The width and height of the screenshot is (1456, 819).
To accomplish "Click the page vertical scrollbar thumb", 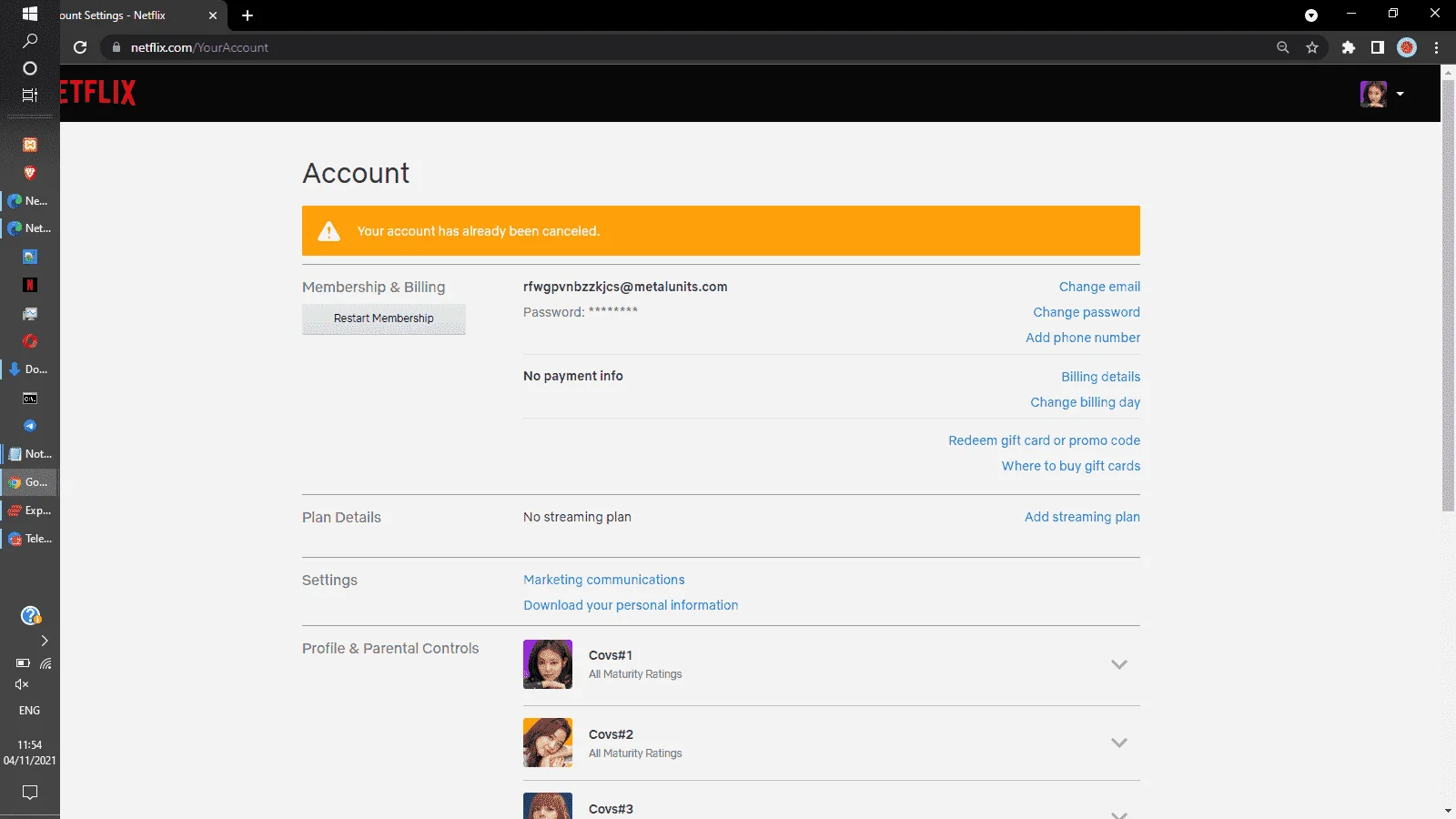I will pos(1448,296).
